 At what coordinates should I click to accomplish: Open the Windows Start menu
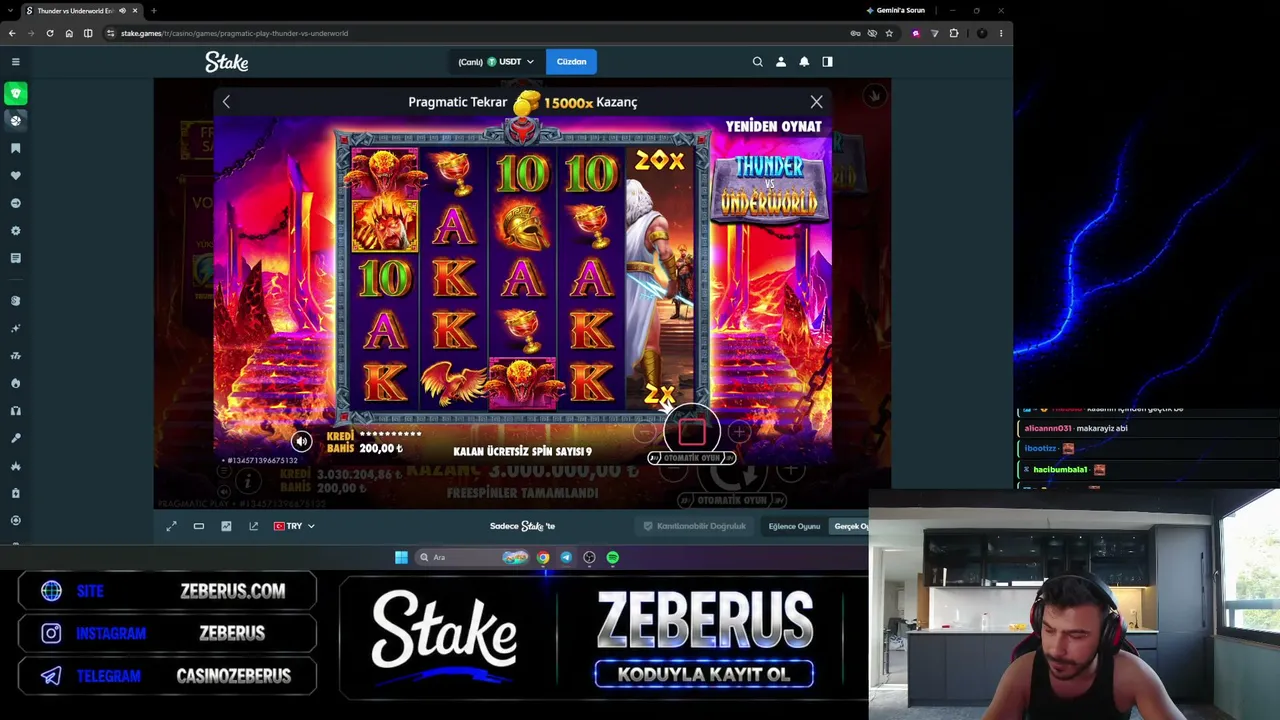[401, 557]
